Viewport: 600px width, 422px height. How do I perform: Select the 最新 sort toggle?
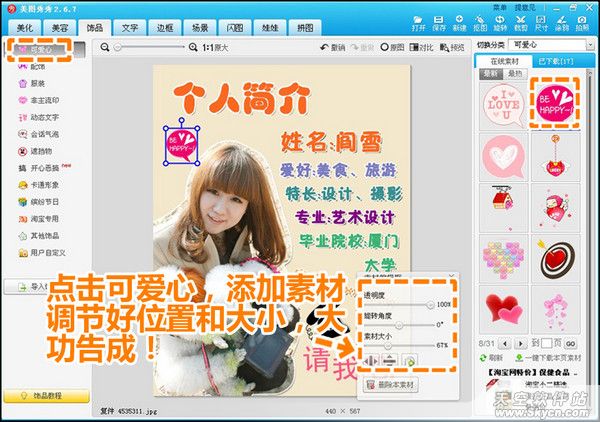(x=491, y=74)
